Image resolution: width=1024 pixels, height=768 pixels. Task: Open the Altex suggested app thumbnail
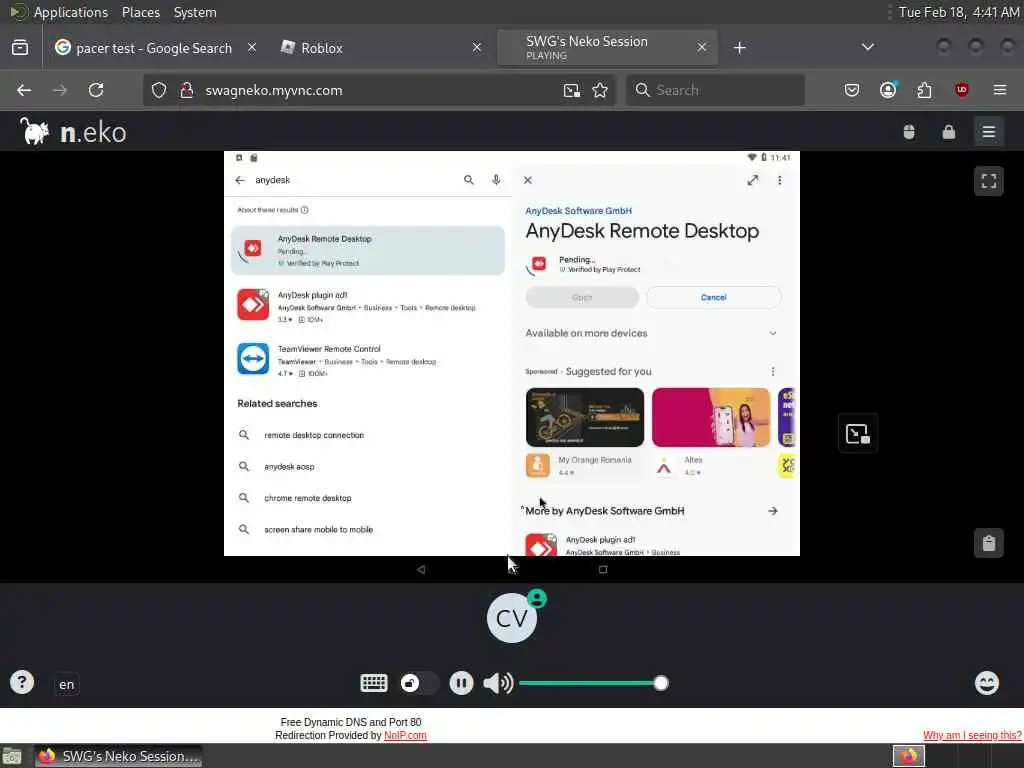tap(711, 417)
